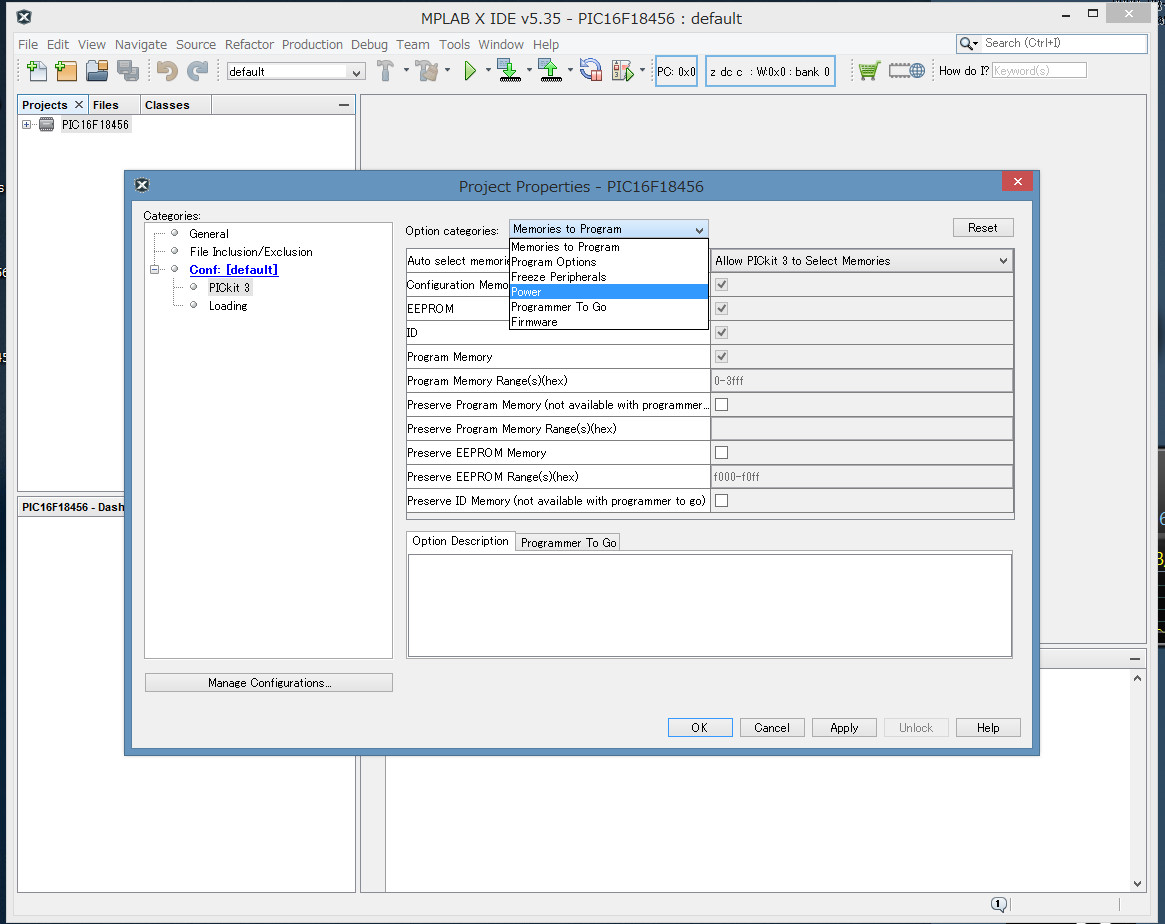Viewport: 1165px width, 924px height.
Task: Select Loading in Categories tree
Action: pyautogui.click(x=228, y=306)
